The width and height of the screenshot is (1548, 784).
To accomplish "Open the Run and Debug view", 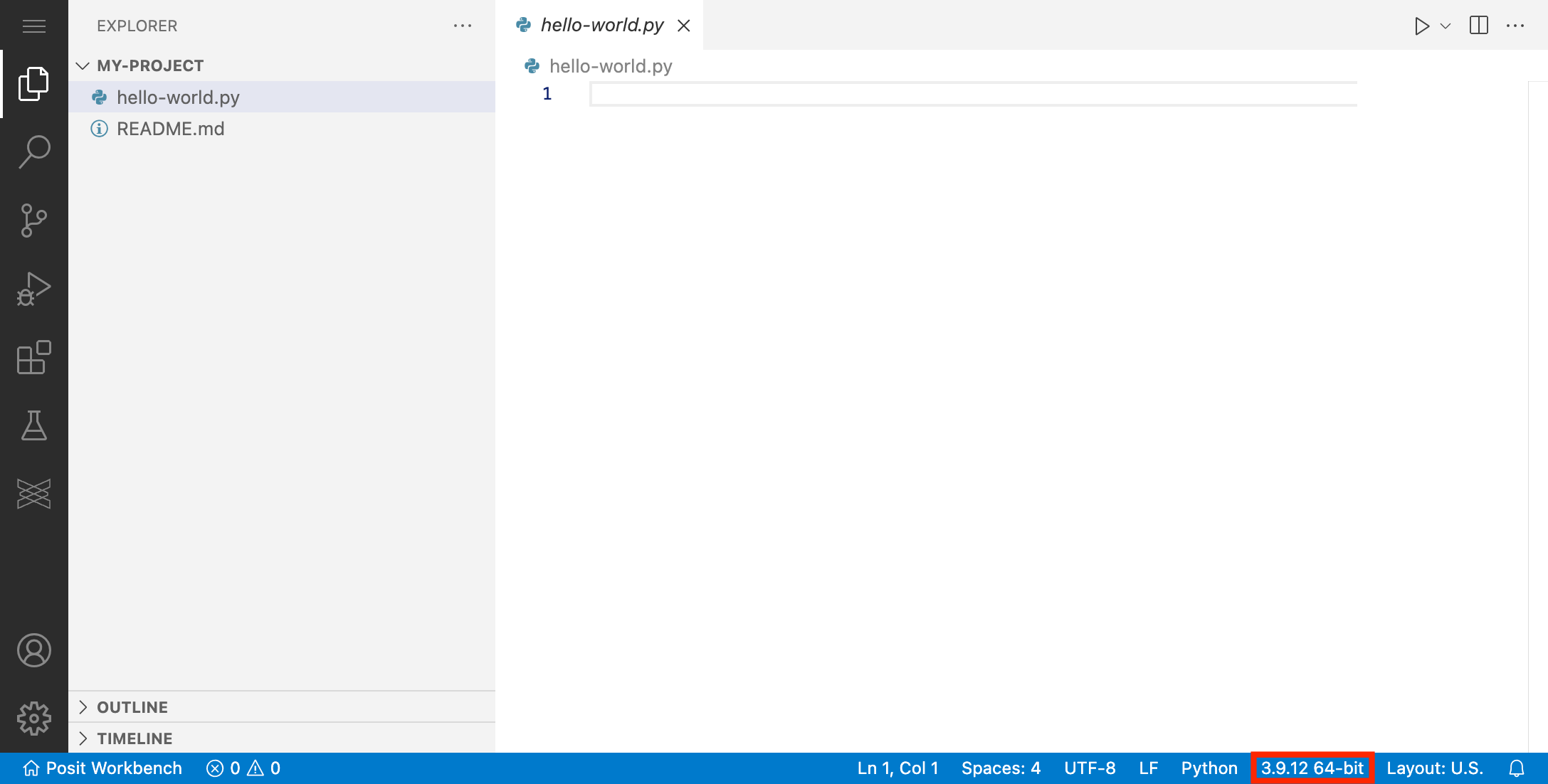I will click(33, 288).
